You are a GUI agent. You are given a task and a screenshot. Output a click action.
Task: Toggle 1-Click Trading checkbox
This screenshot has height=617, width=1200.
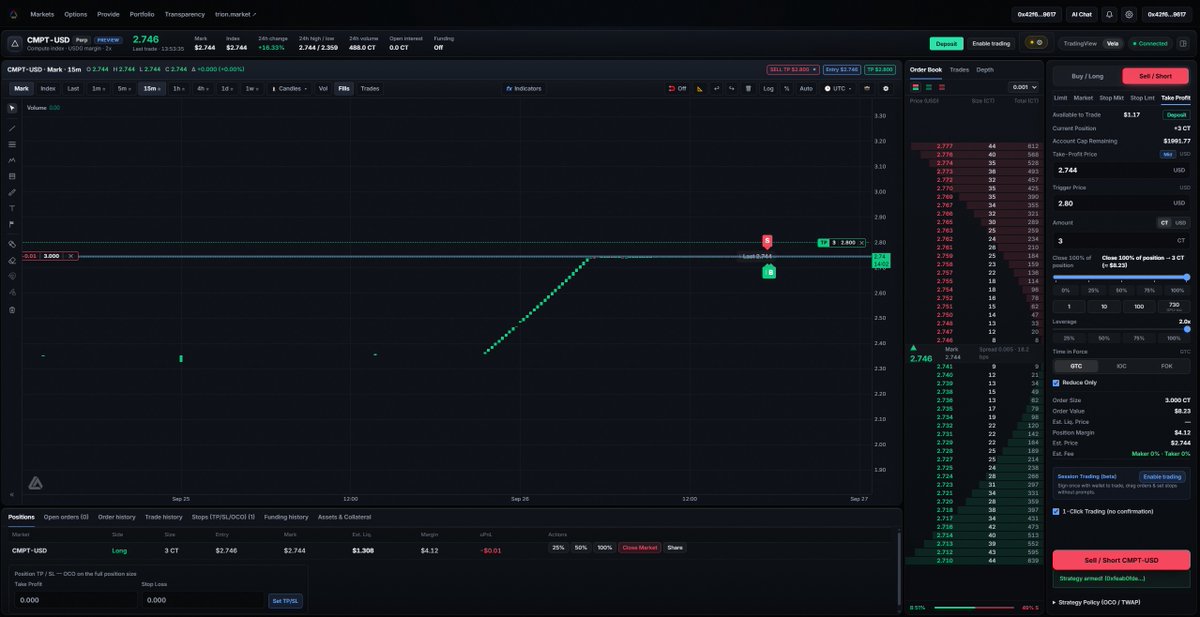[x=1056, y=511]
